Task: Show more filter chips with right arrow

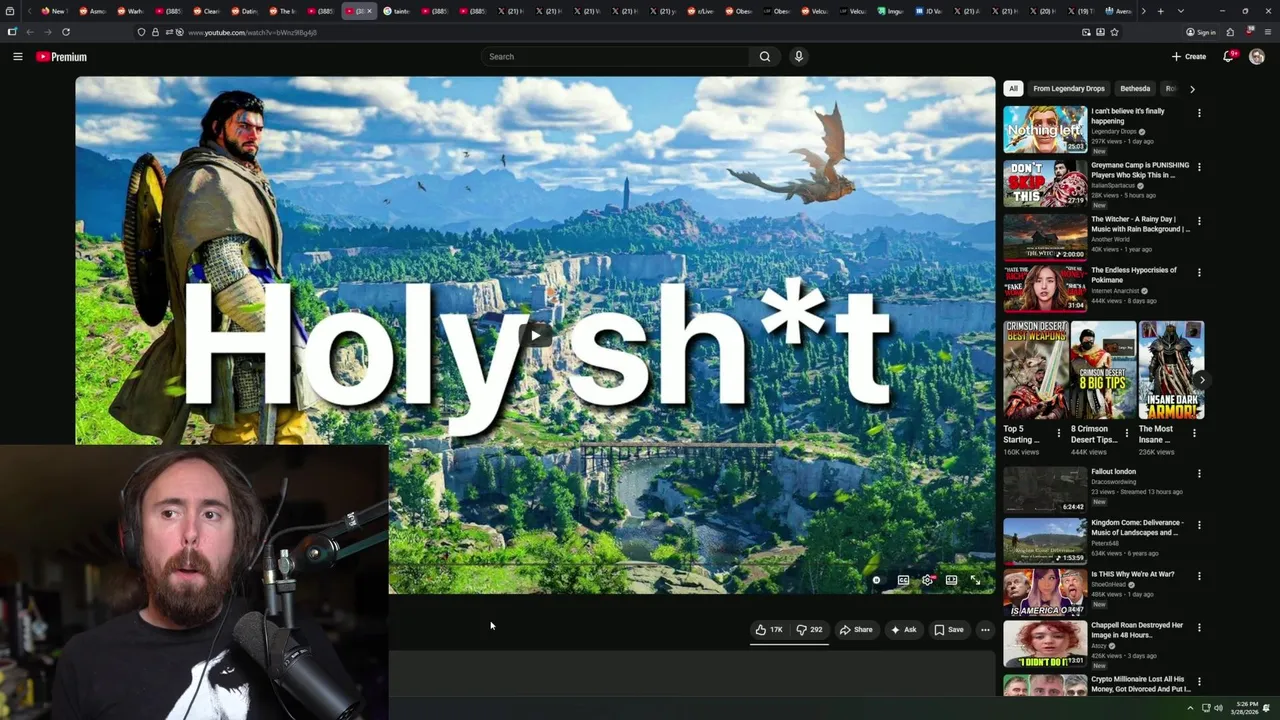Action: (x=1192, y=89)
